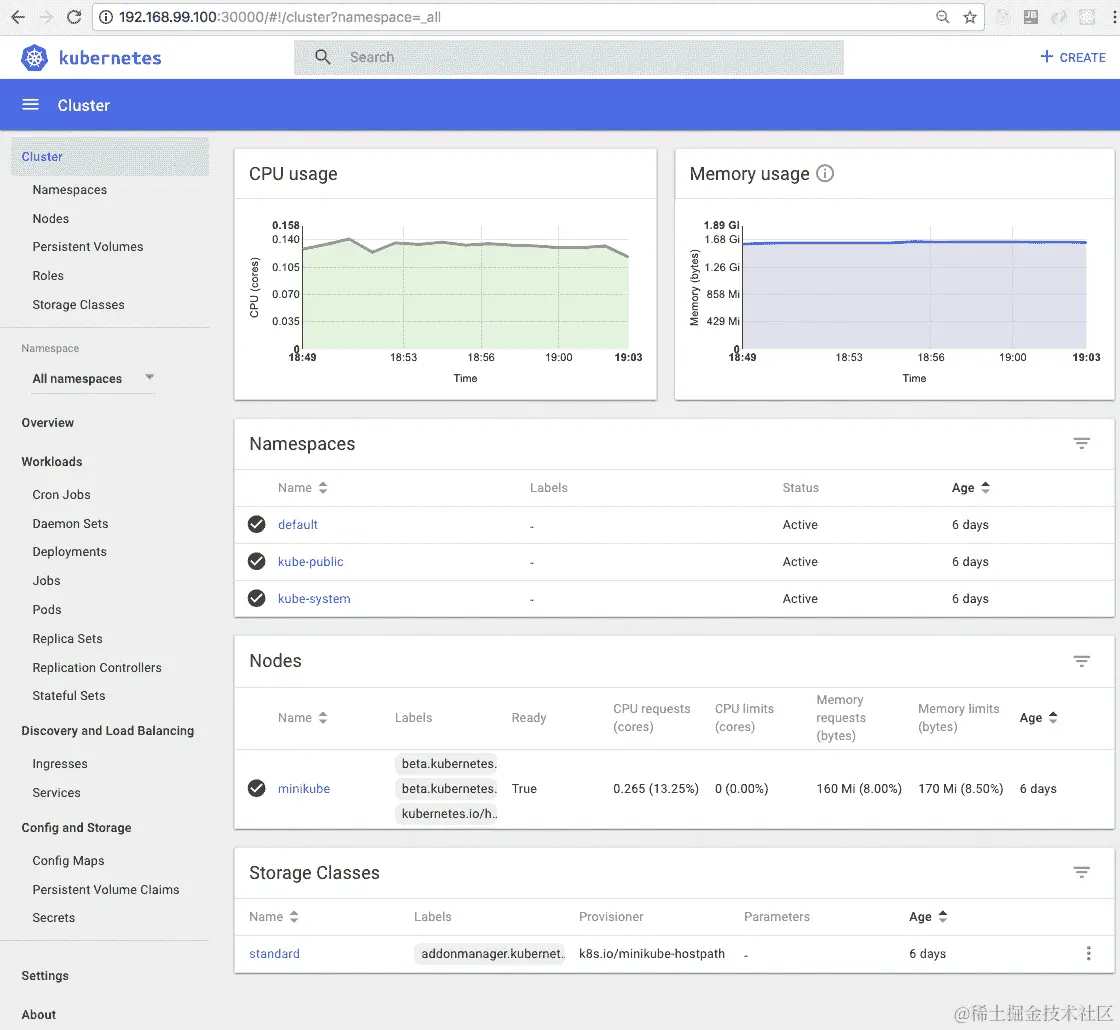Viewport: 1120px width, 1030px height.
Task: Open the kube-system namespace link
Action: point(314,599)
